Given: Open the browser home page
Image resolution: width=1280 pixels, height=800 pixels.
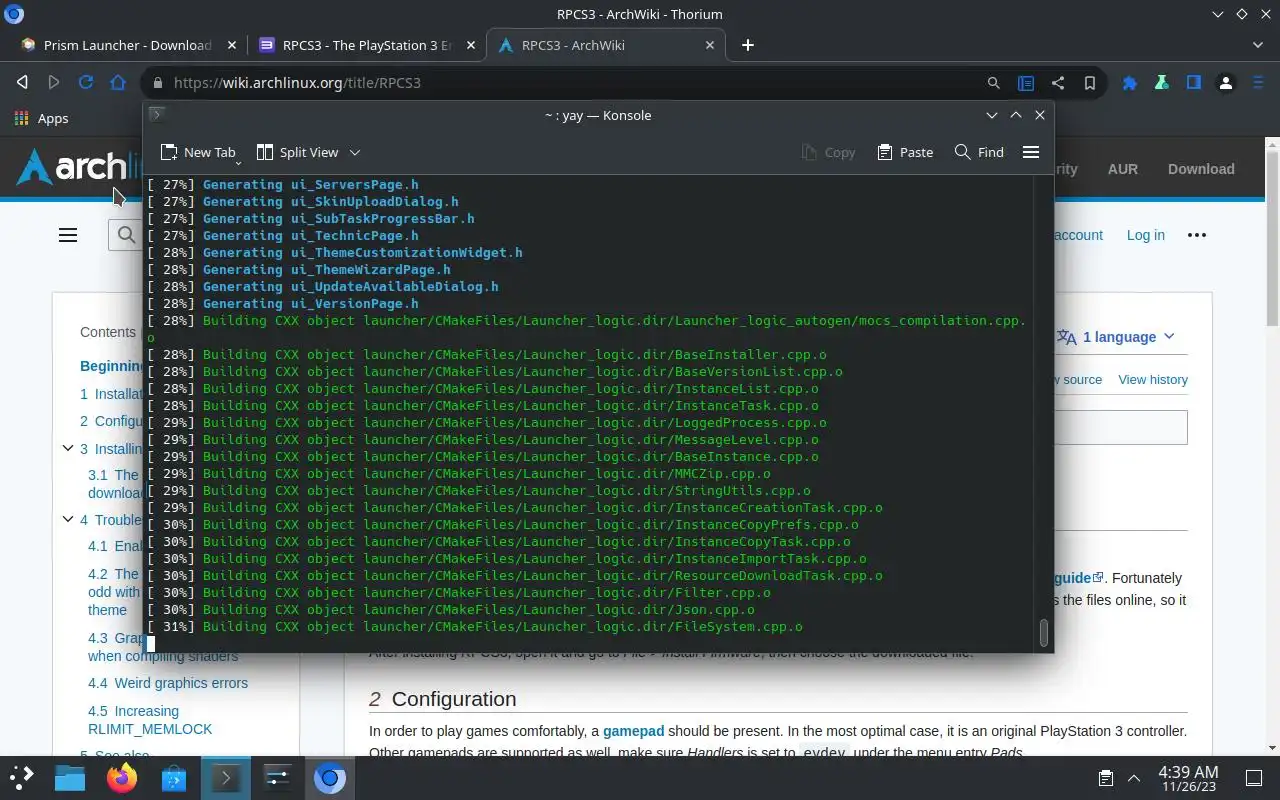Looking at the screenshot, I should [x=118, y=83].
